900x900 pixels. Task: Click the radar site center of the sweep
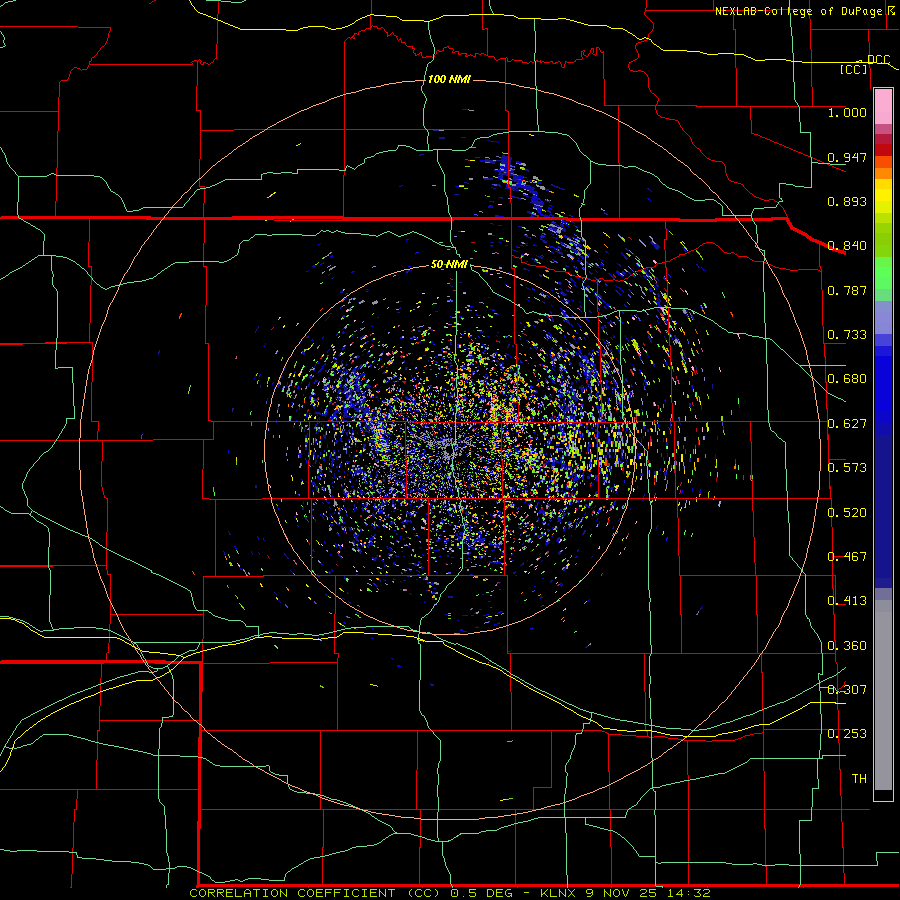(x=449, y=449)
